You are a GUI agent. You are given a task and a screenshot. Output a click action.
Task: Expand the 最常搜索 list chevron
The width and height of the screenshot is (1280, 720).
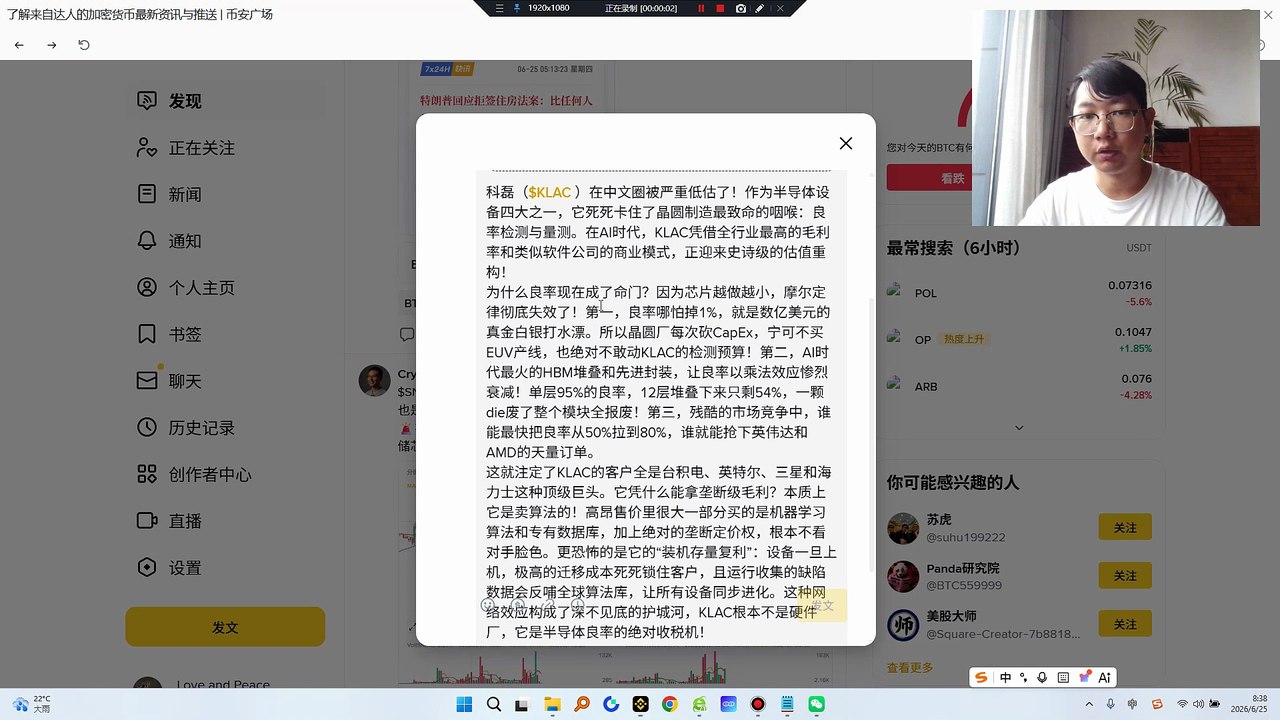(x=1019, y=428)
